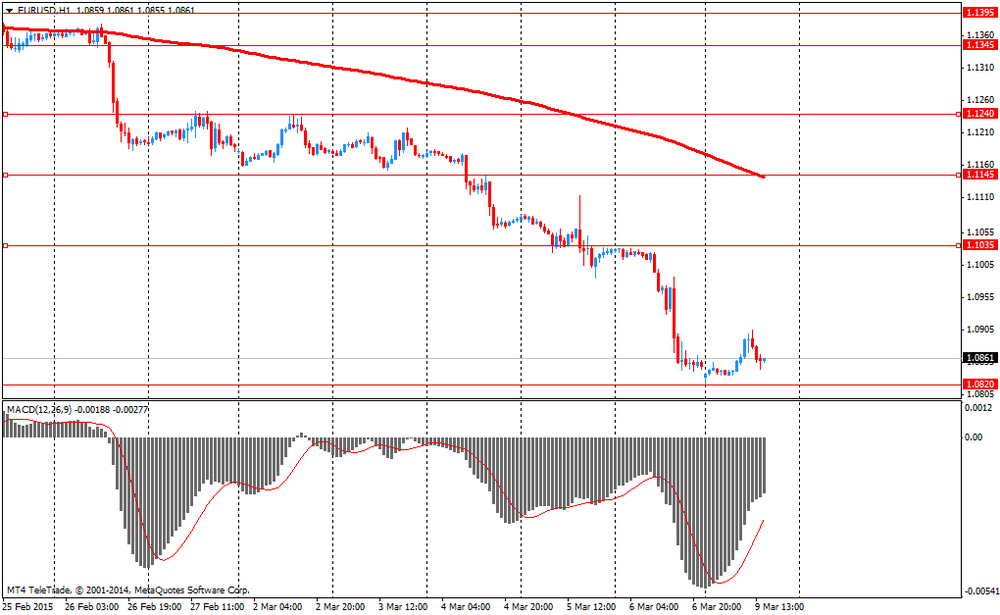This screenshot has width=1000, height=615.
Task: Click the 4 Mar 04:00 time label
Action: (466, 607)
